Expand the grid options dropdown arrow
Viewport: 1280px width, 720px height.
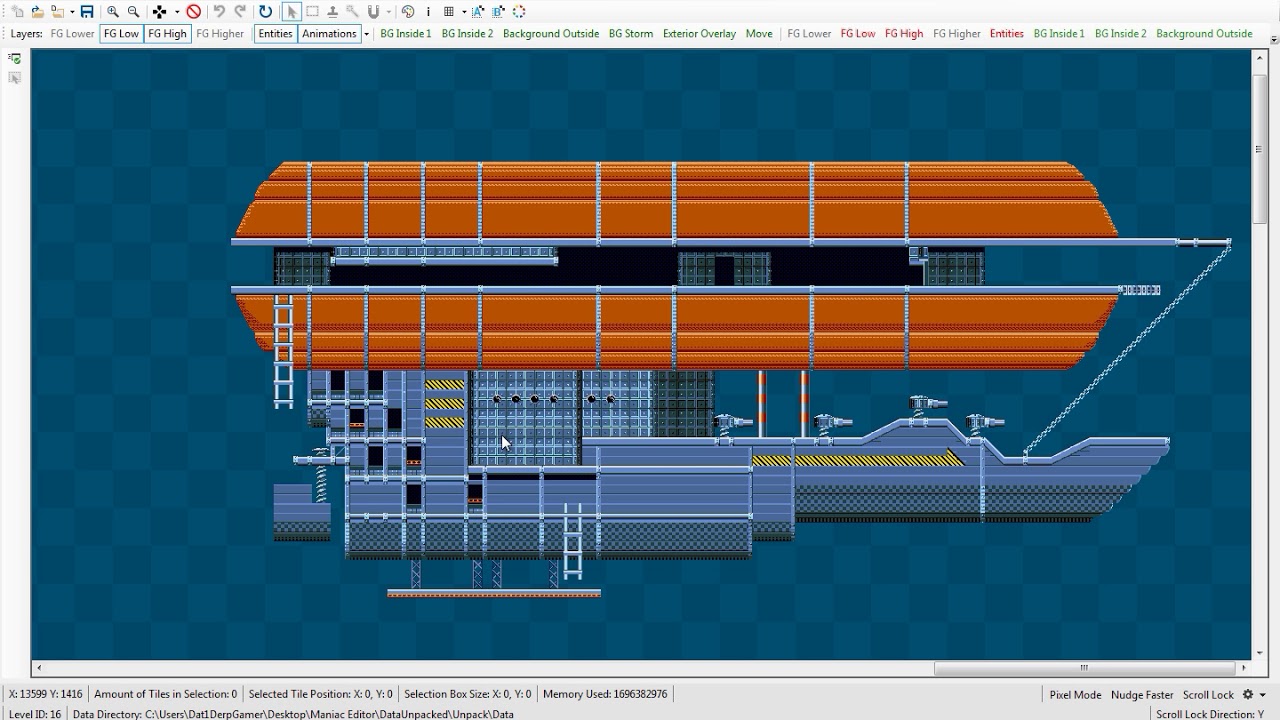pos(464,12)
